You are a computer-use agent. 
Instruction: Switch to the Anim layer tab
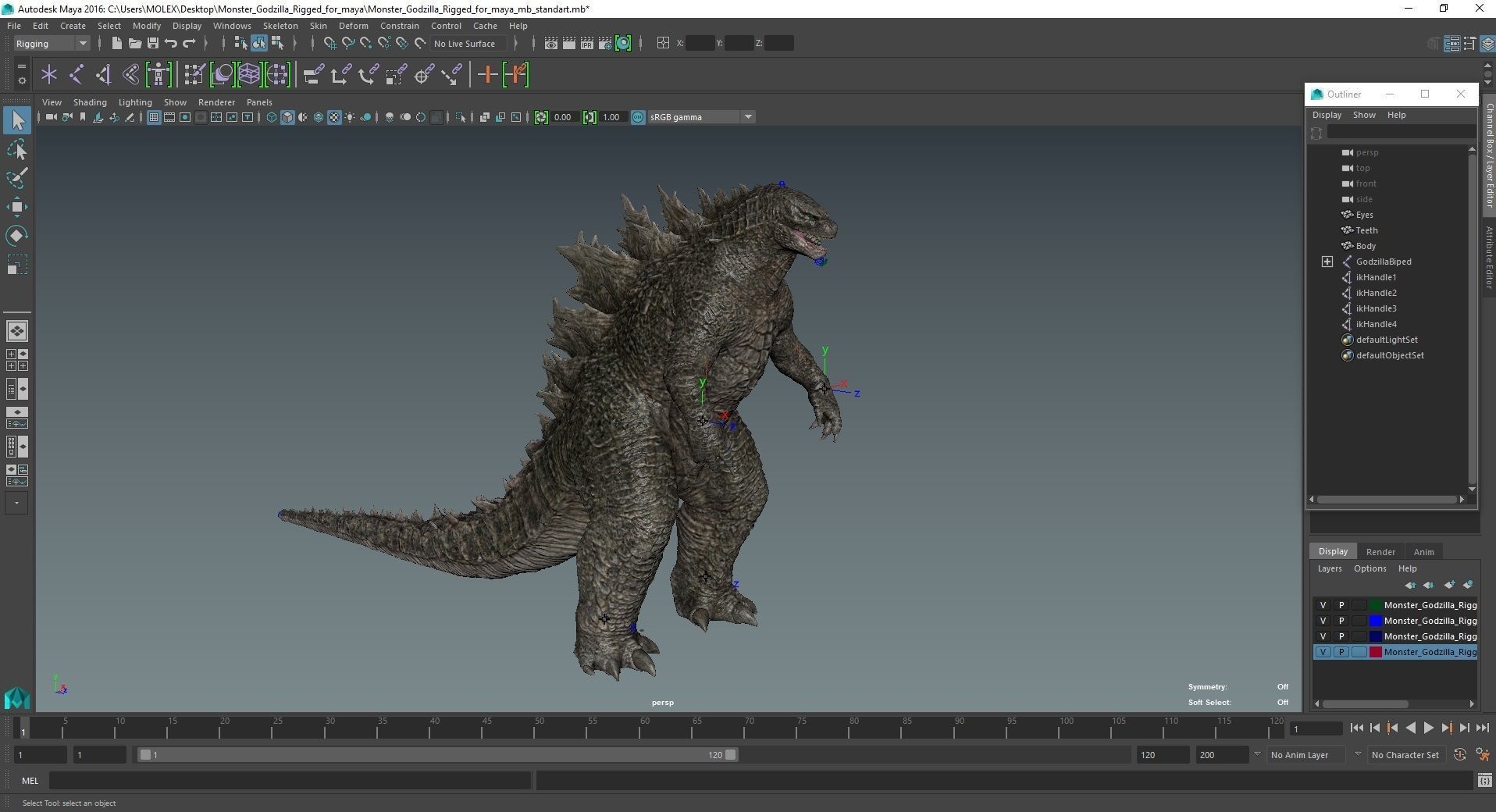click(1423, 551)
